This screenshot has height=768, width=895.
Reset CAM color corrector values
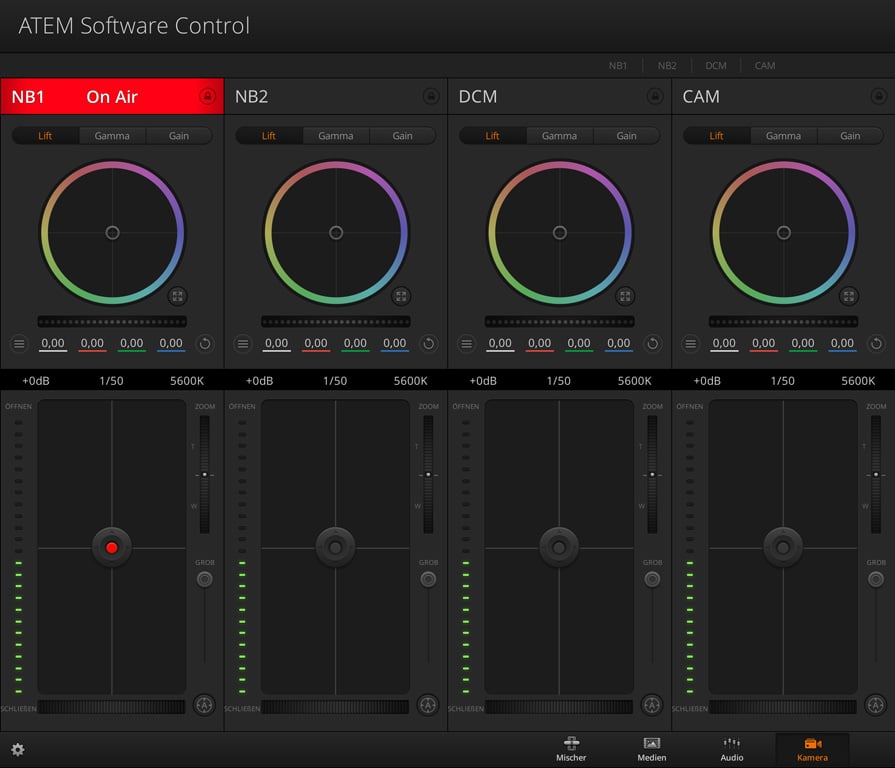coord(876,343)
